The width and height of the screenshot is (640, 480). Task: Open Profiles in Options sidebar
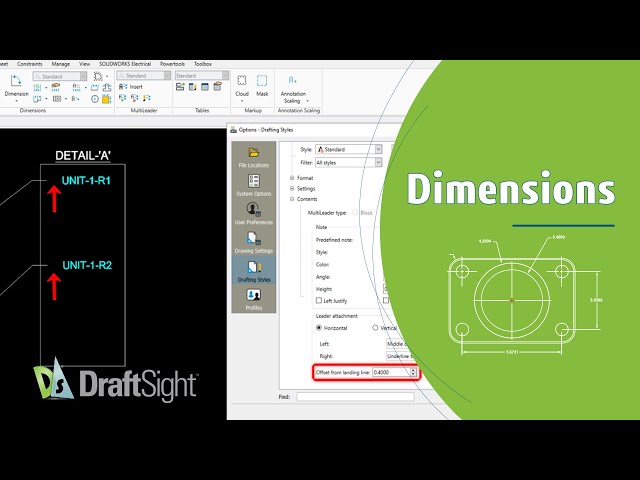253,299
